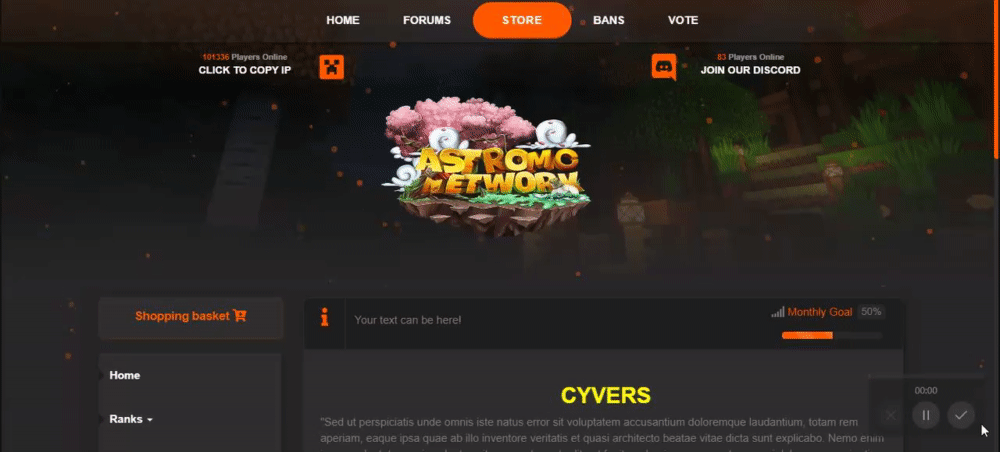Image resolution: width=1000 pixels, height=452 pixels.
Task: Click the Astromc Network logo
Action: [486, 165]
